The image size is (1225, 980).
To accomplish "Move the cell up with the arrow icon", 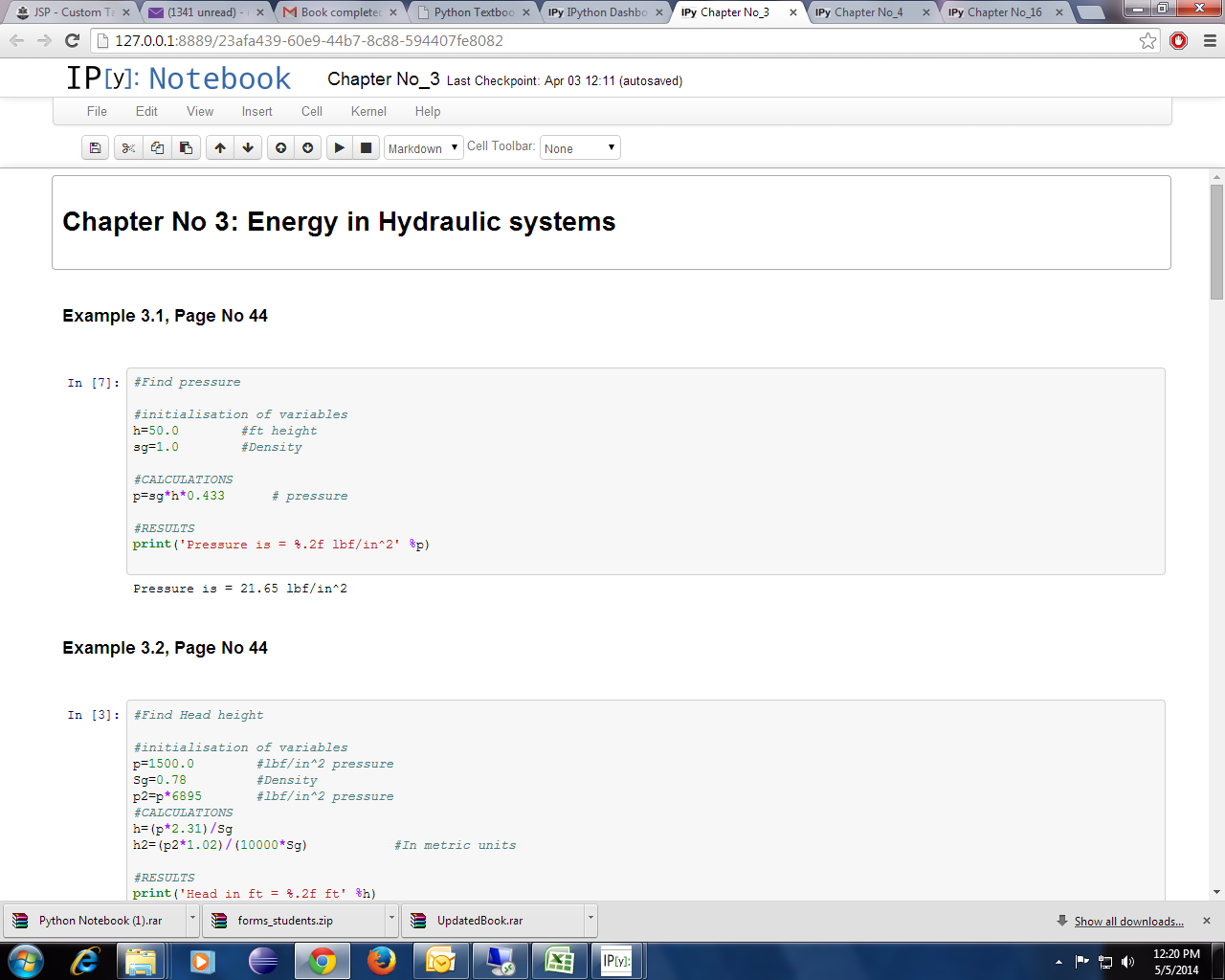I will click(220, 147).
